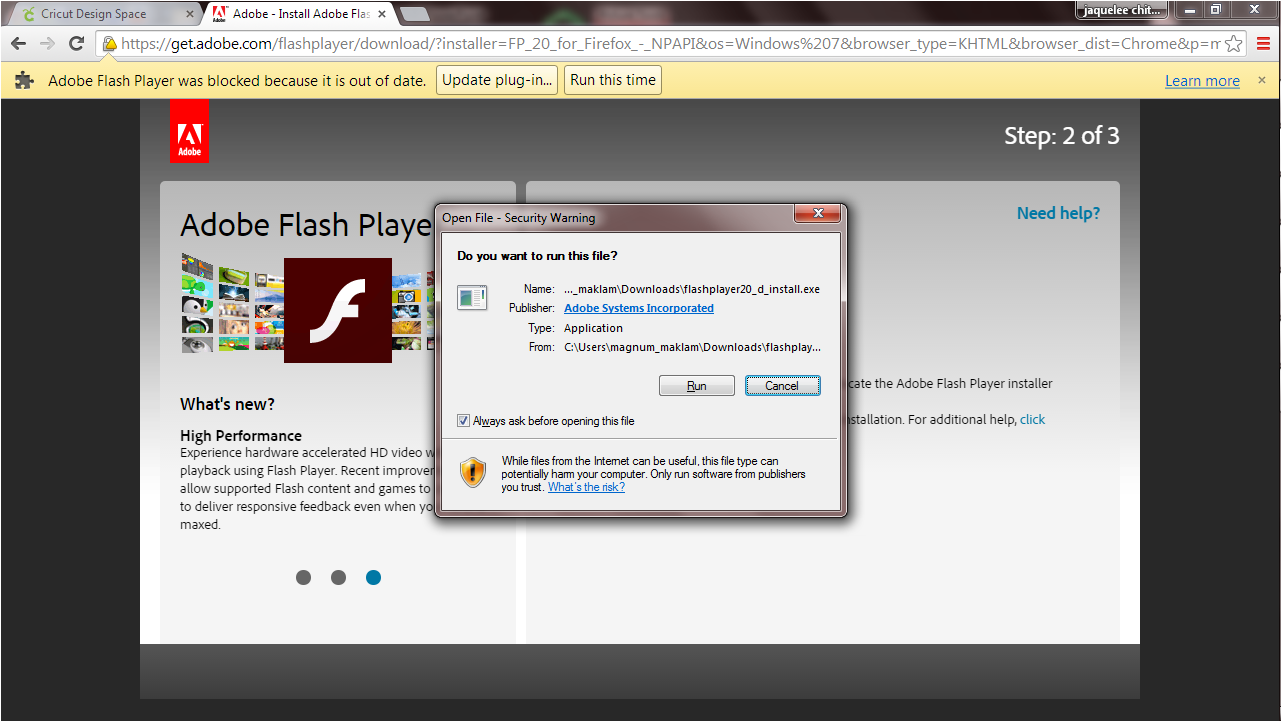Select the second carousel dot
Screen dimensions: 1282x722
338,577
